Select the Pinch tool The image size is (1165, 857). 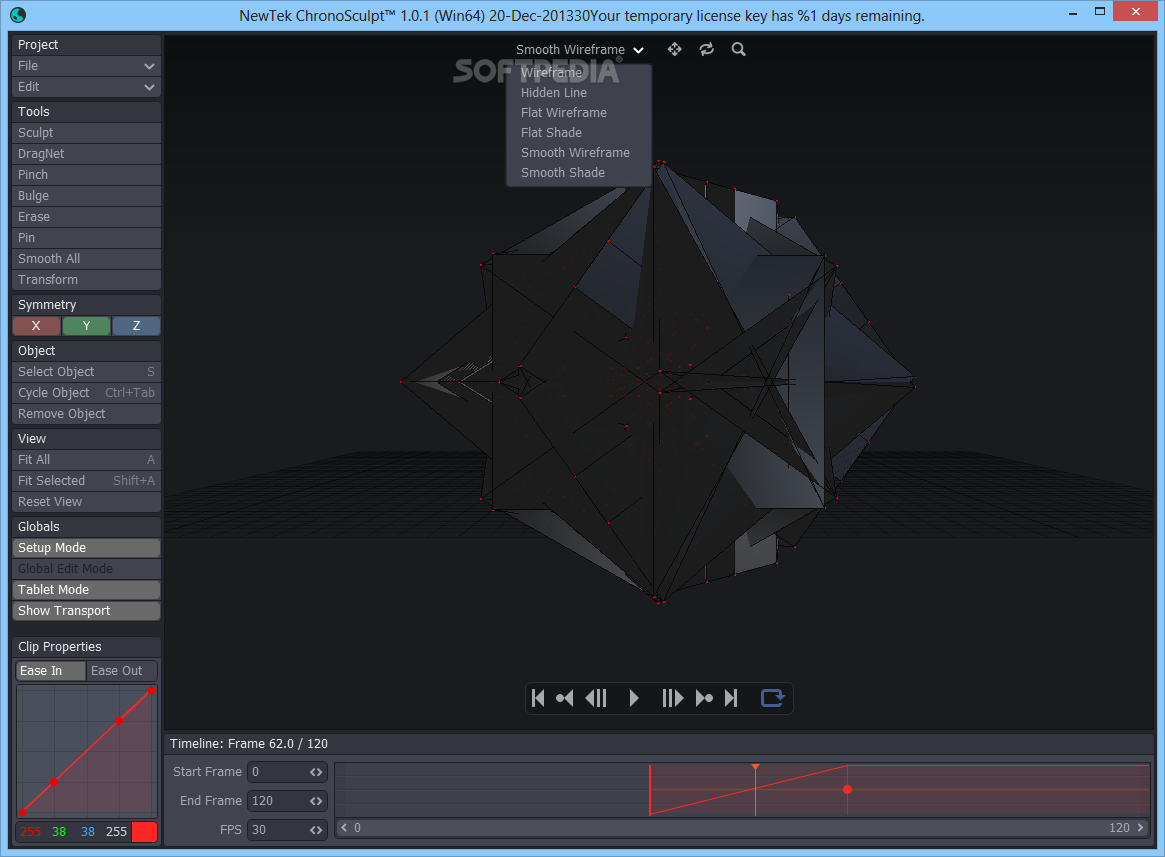[86, 175]
